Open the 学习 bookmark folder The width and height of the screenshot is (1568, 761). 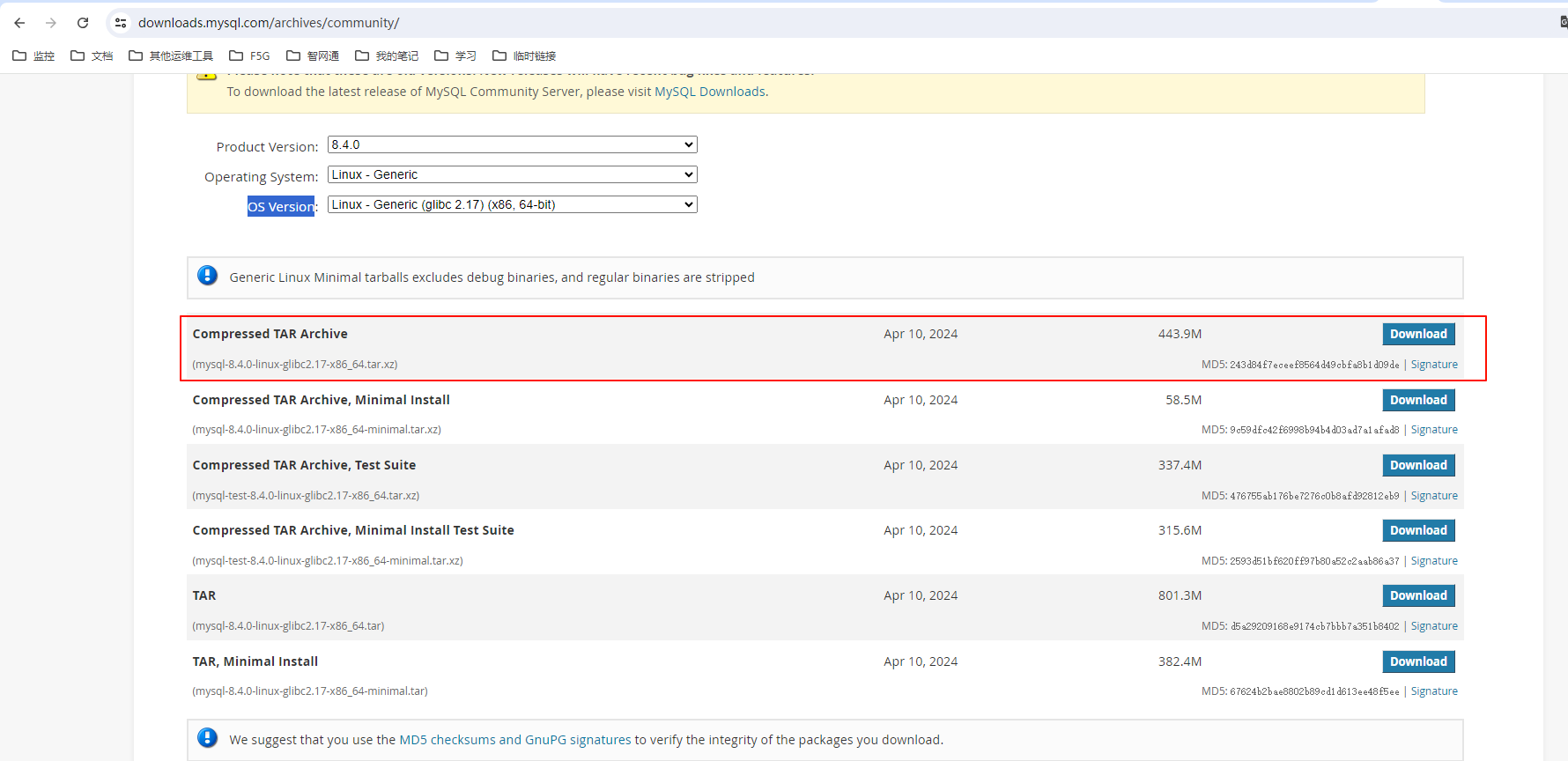pyautogui.click(x=455, y=55)
